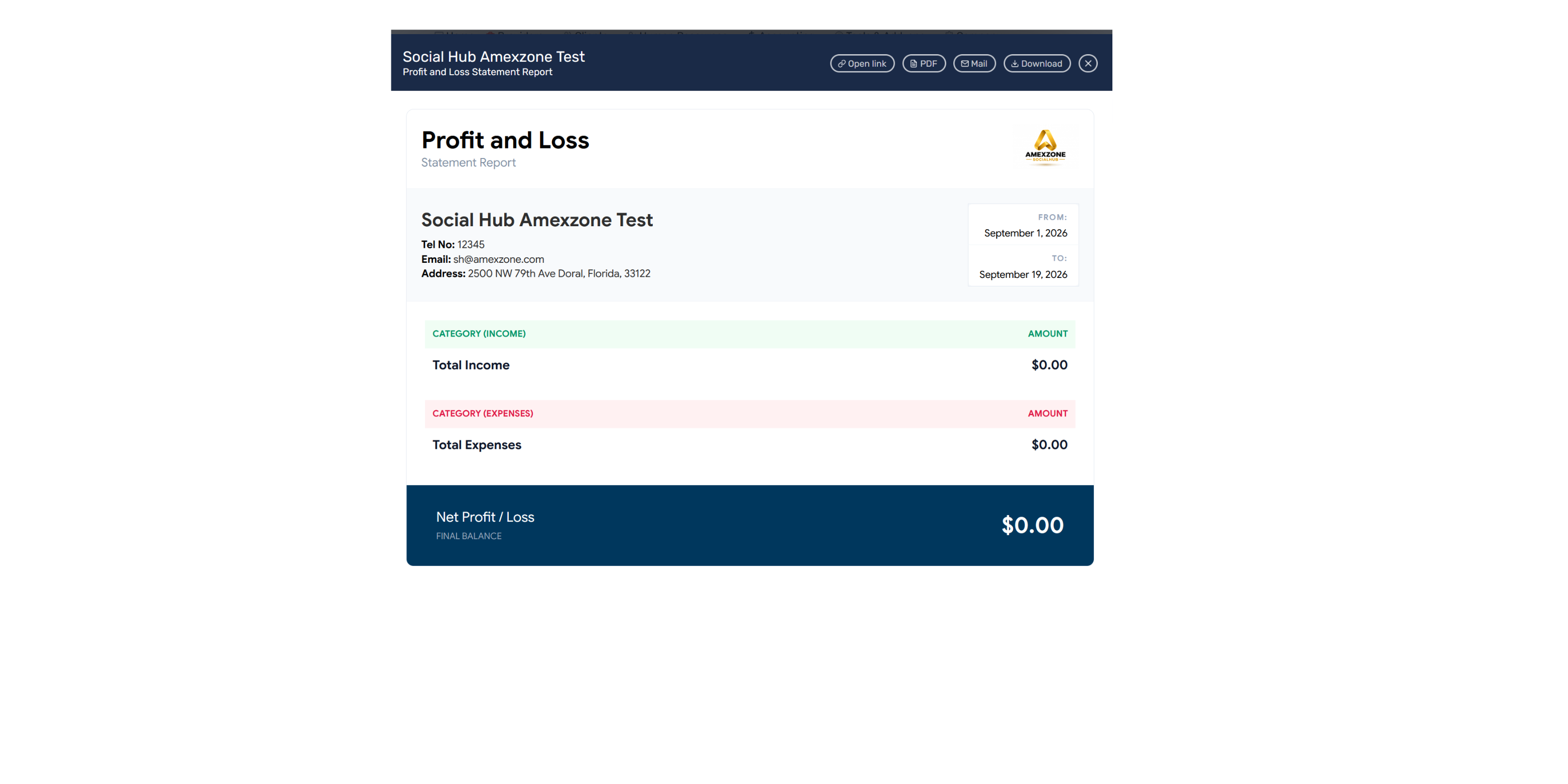Click the Amexzone SocialHub logo

point(1045,147)
